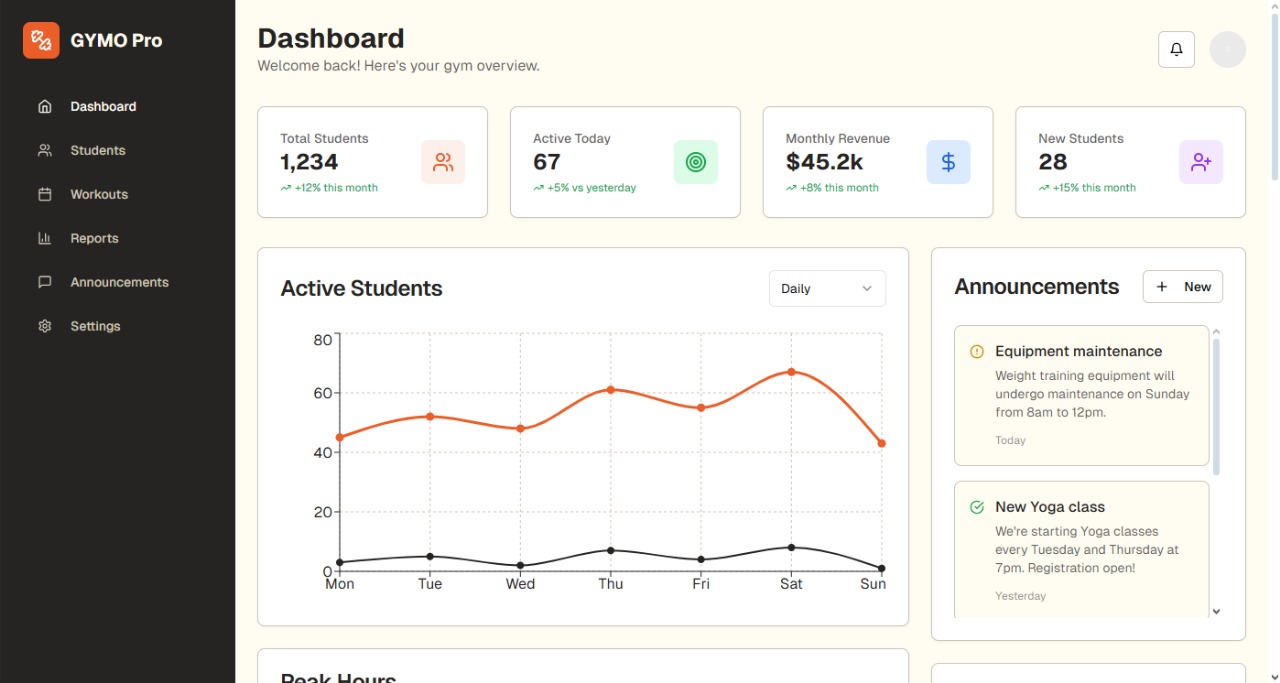The image size is (1280, 683).
Task: Click the Announcements panel heading
Action: point(1037,287)
